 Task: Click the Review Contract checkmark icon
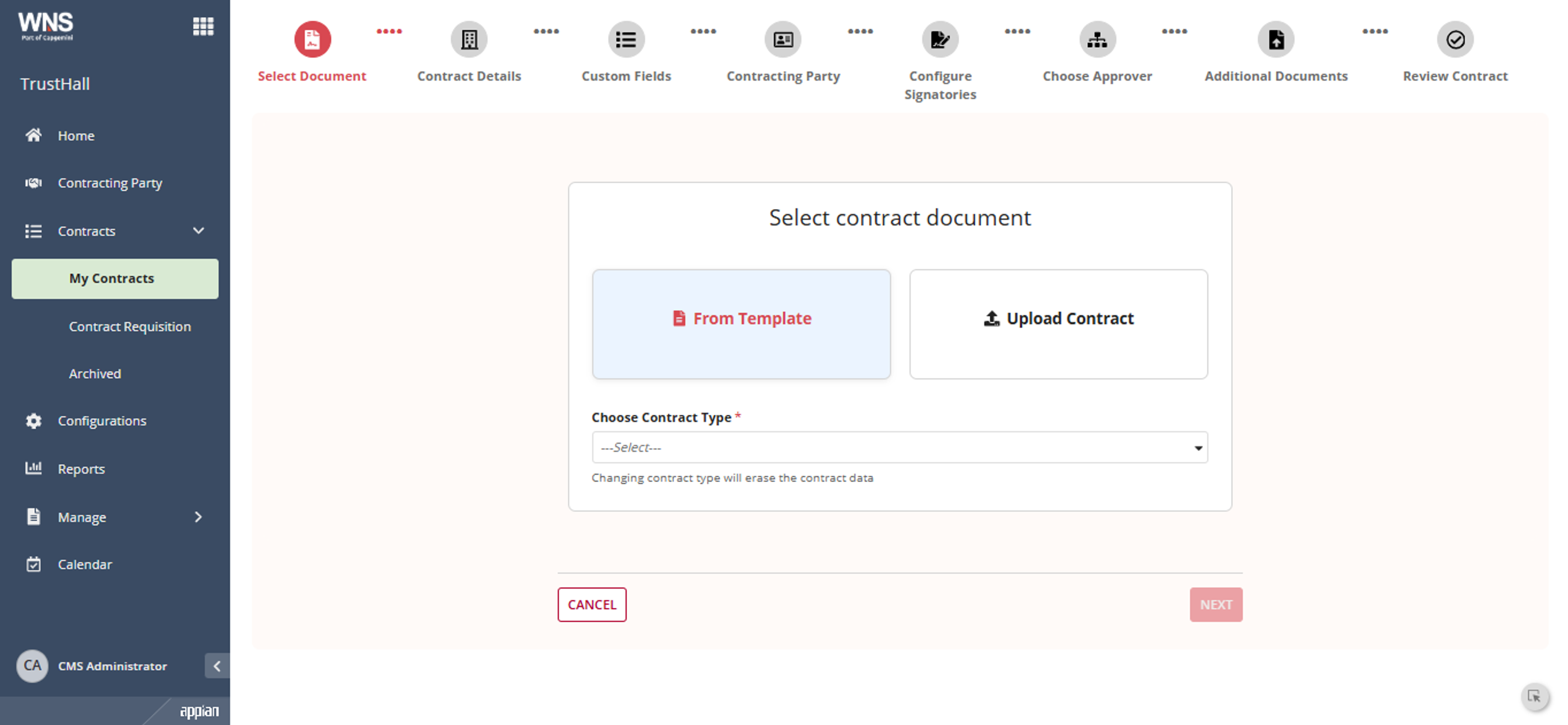click(1455, 40)
